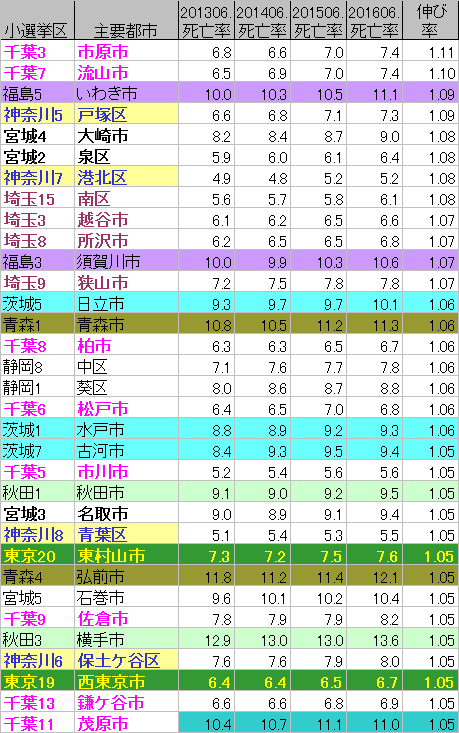Viewport: 459px width, 733px height.
Task: Select the 秋田1 district cell
Action: point(37,492)
